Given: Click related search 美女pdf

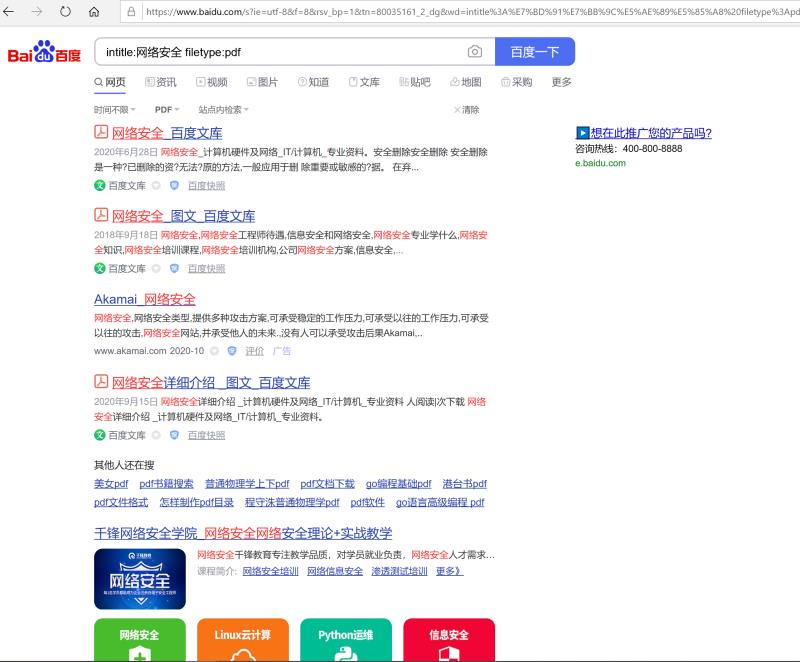Looking at the screenshot, I should tap(111, 483).
